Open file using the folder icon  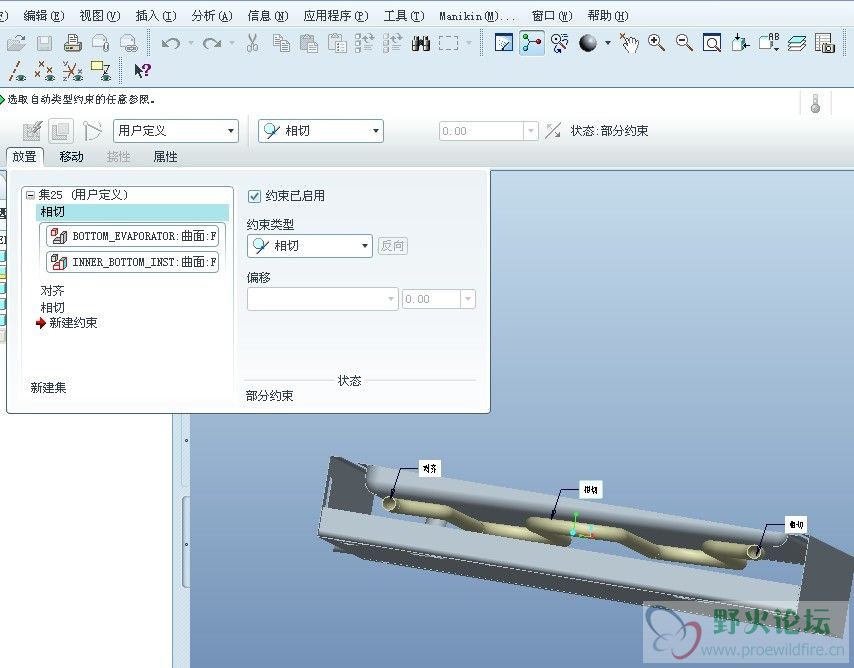coord(16,43)
